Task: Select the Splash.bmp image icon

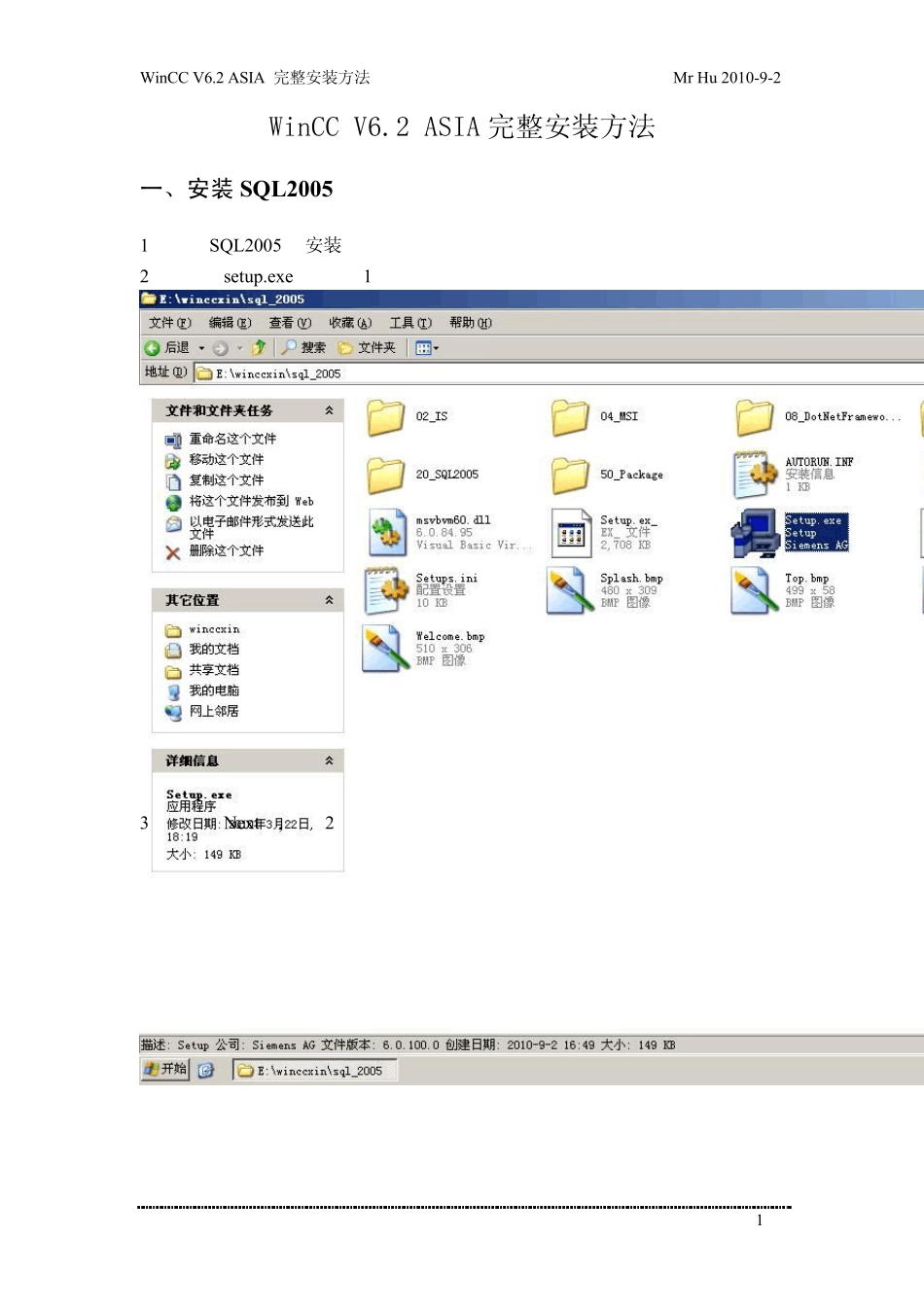Action: pyautogui.click(x=568, y=590)
